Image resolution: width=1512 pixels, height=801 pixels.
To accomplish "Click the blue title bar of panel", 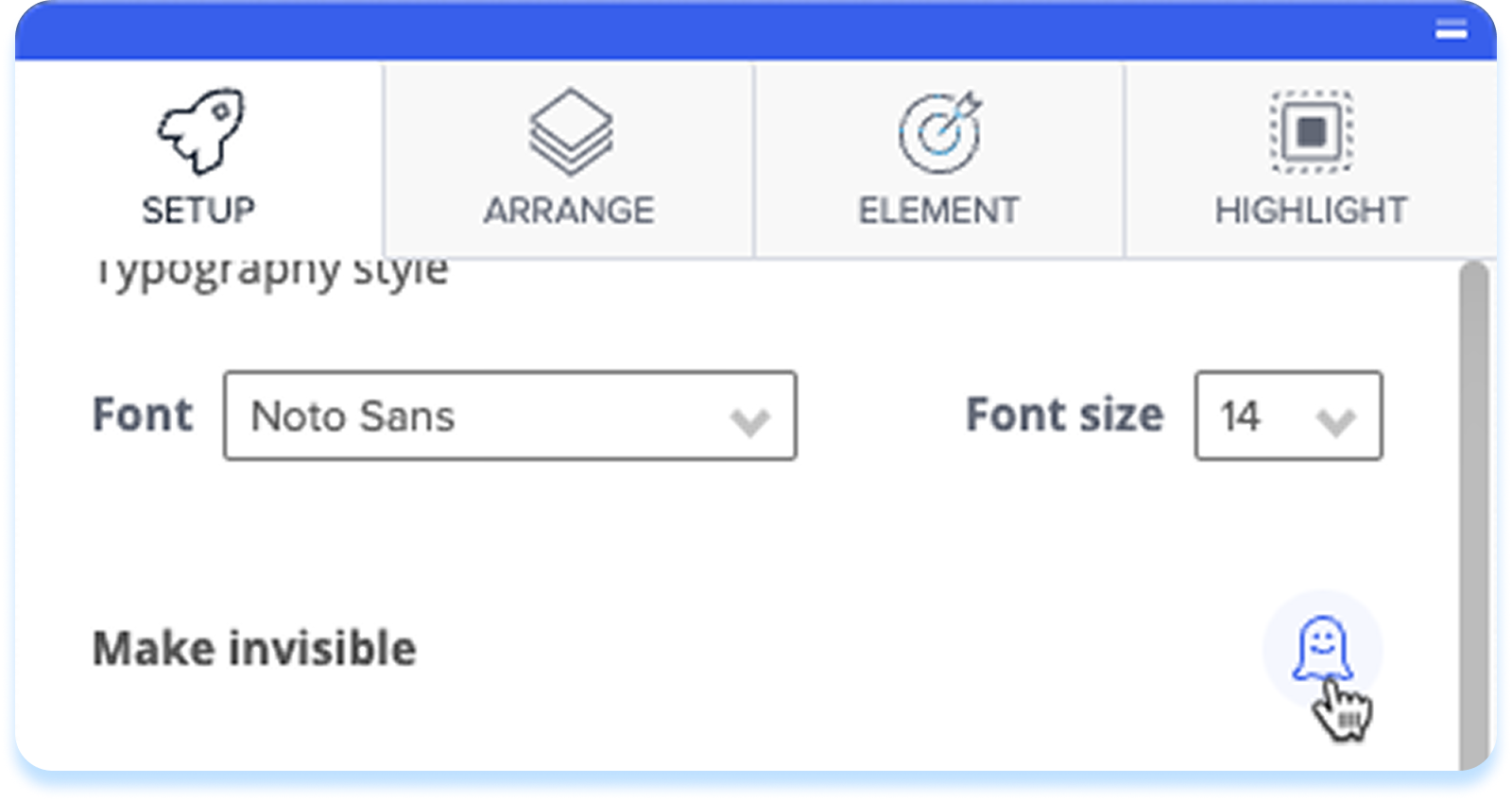I will 718,32.
